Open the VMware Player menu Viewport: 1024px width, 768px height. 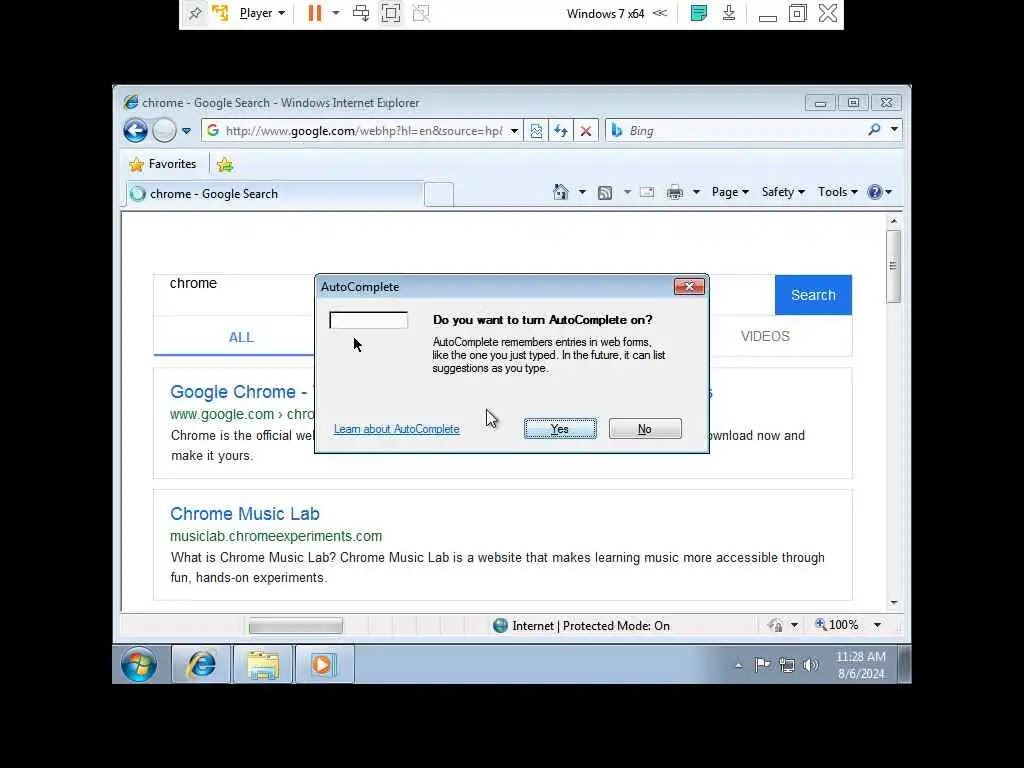coord(262,13)
